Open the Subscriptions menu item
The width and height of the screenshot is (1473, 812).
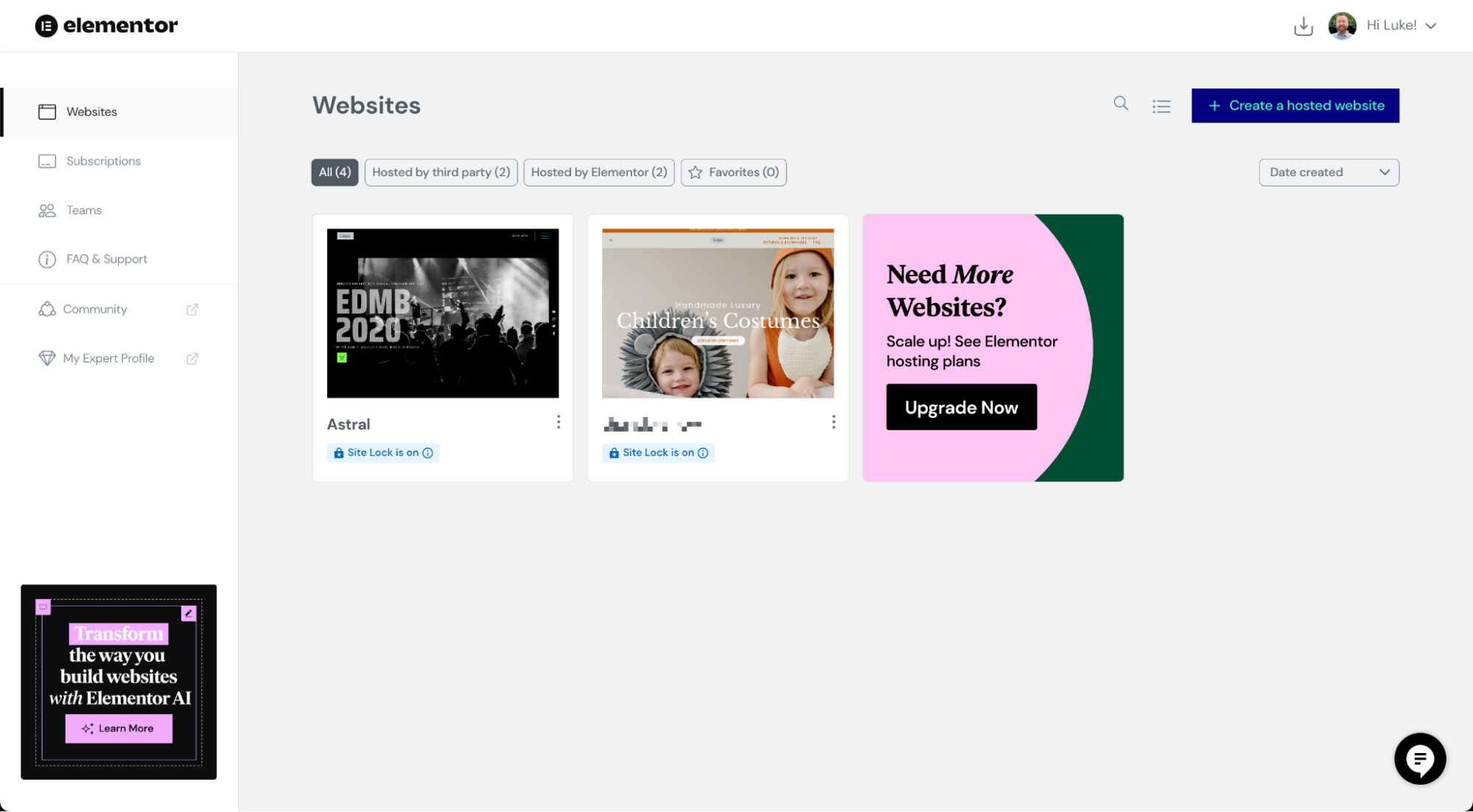point(104,161)
